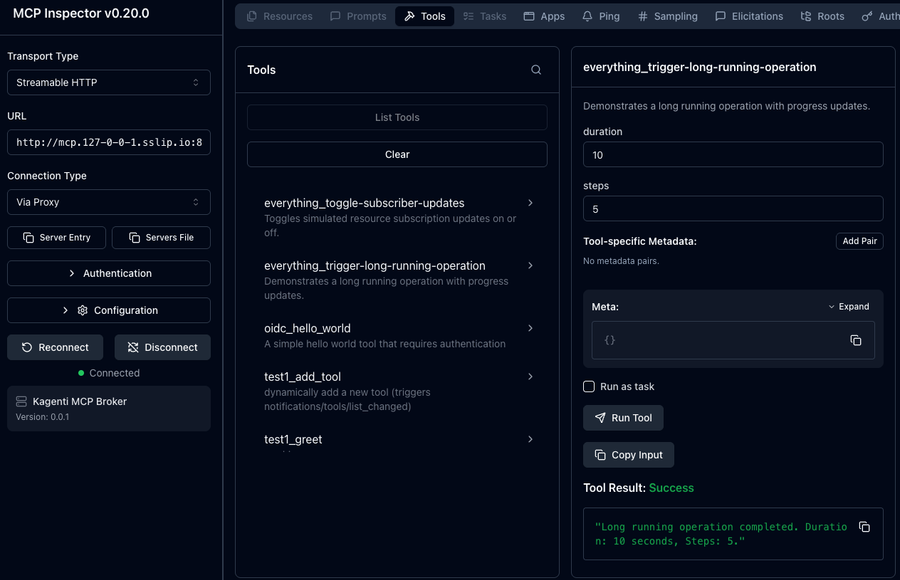
Task: Copy the Tool Result output via copy icon
Action: [863, 525]
